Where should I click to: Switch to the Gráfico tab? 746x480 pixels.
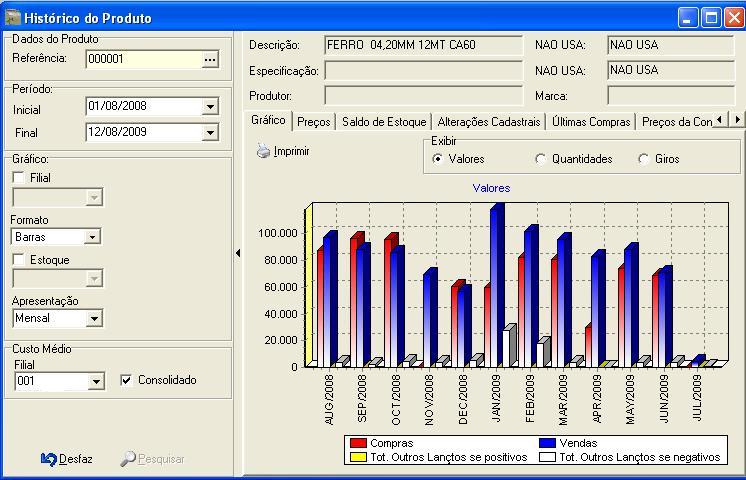click(x=268, y=120)
